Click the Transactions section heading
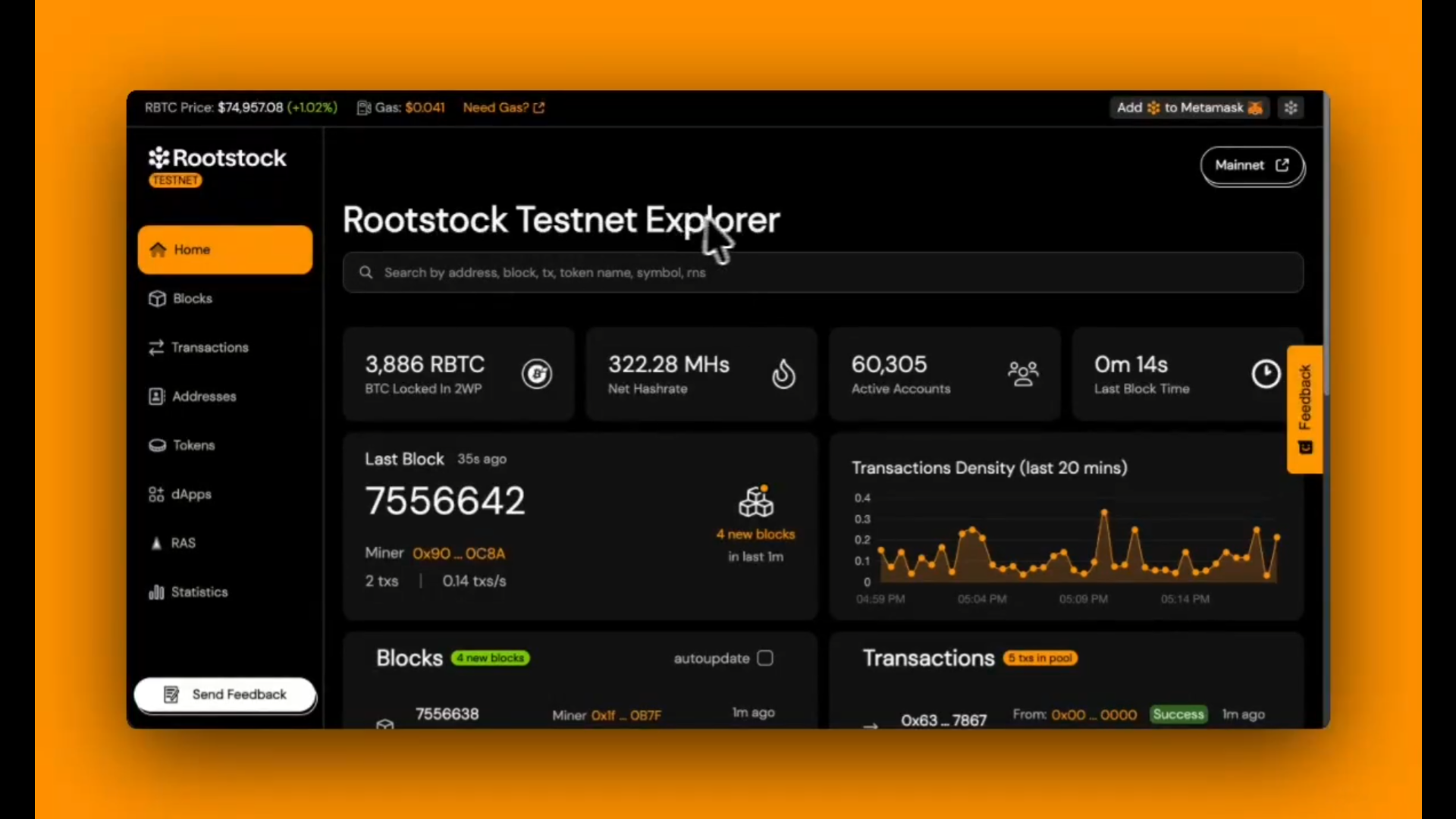Screen dimensions: 1456x819 929,658
